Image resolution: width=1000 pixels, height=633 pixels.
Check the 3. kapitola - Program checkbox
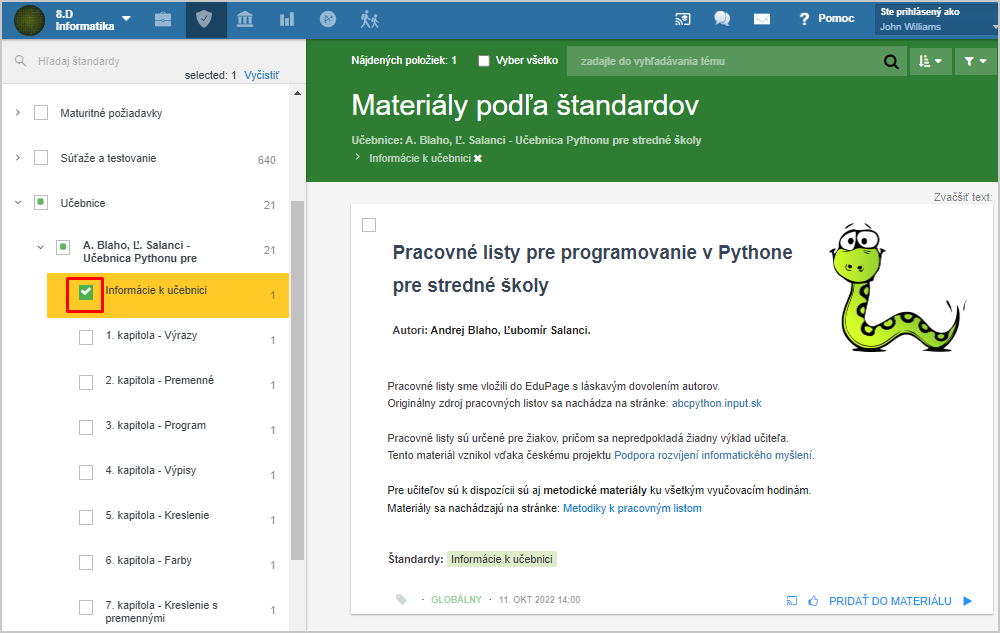pyautogui.click(x=86, y=427)
